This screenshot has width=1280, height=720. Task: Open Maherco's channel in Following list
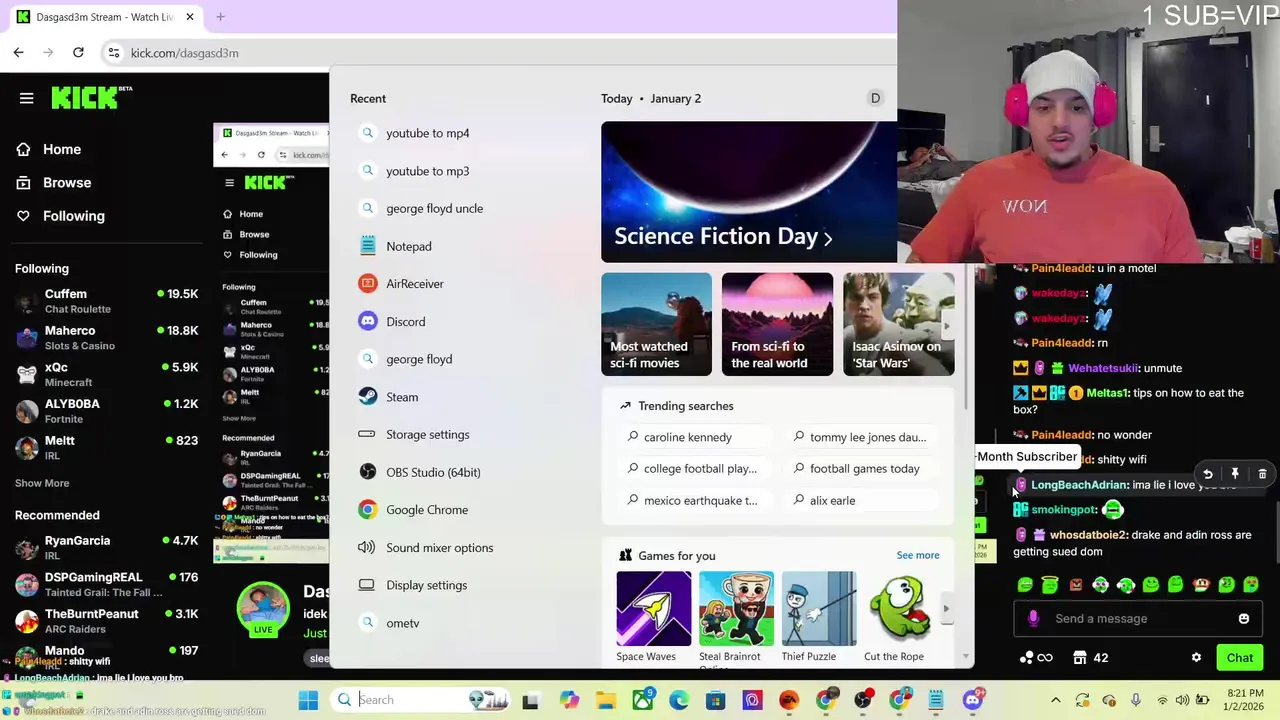(x=106, y=337)
